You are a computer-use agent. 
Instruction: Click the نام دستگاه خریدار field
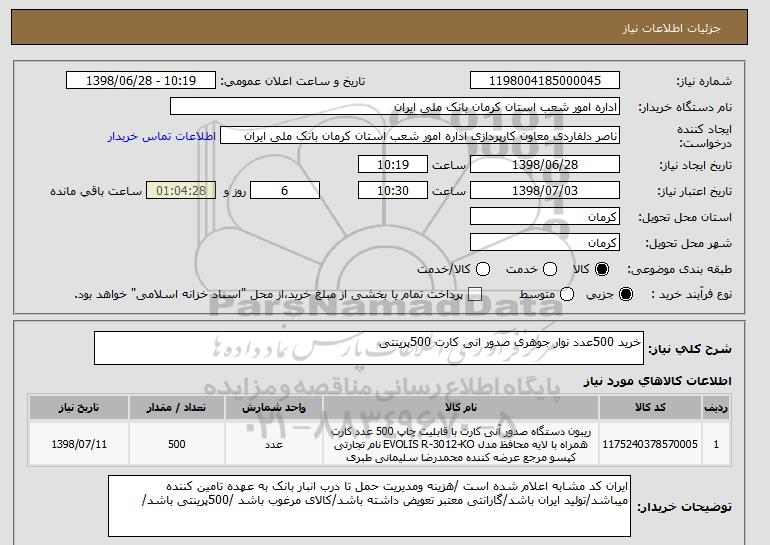point(395,107)
